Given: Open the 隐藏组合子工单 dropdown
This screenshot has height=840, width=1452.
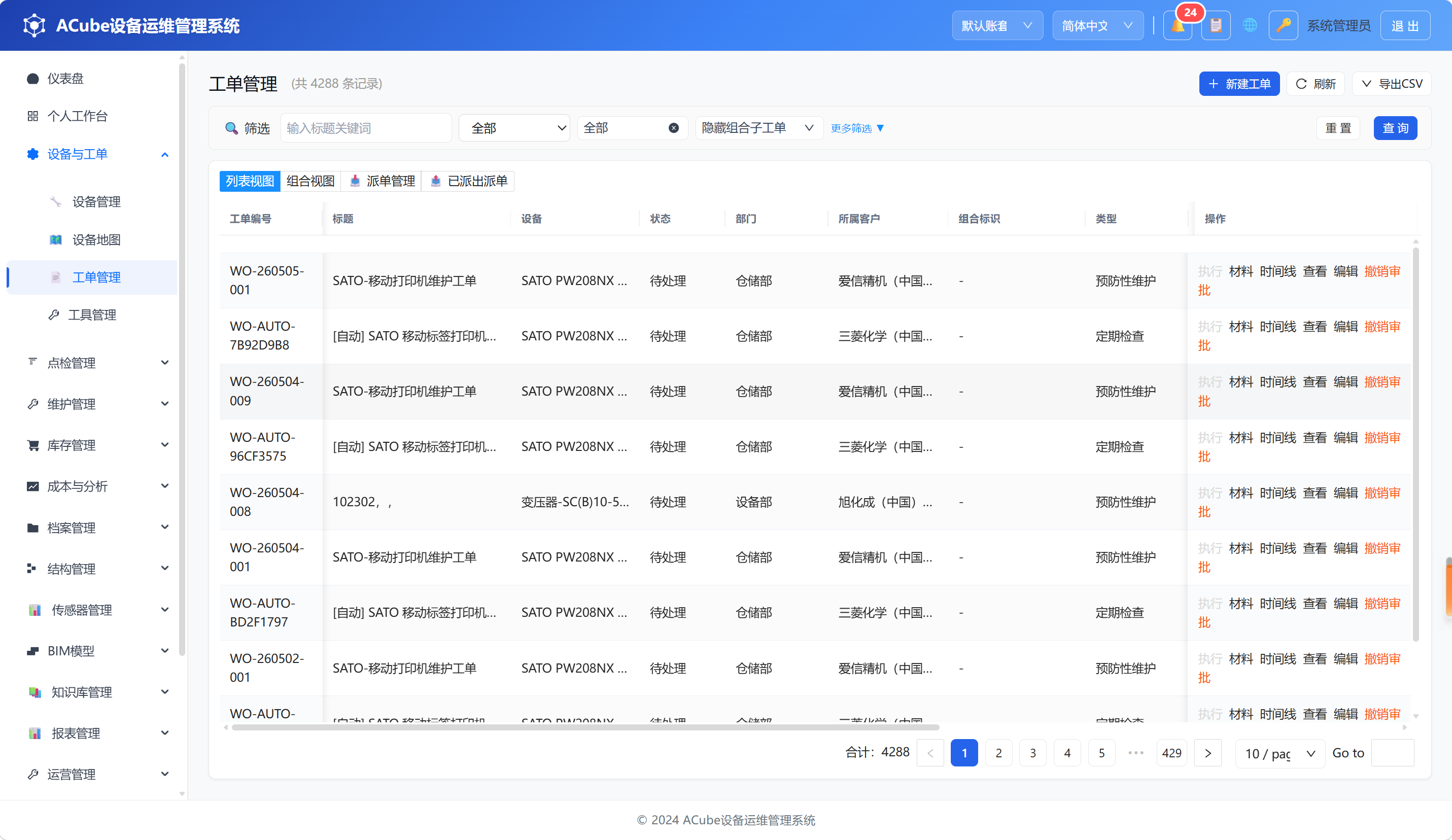Looking at the screenshot, I should 758,128.
